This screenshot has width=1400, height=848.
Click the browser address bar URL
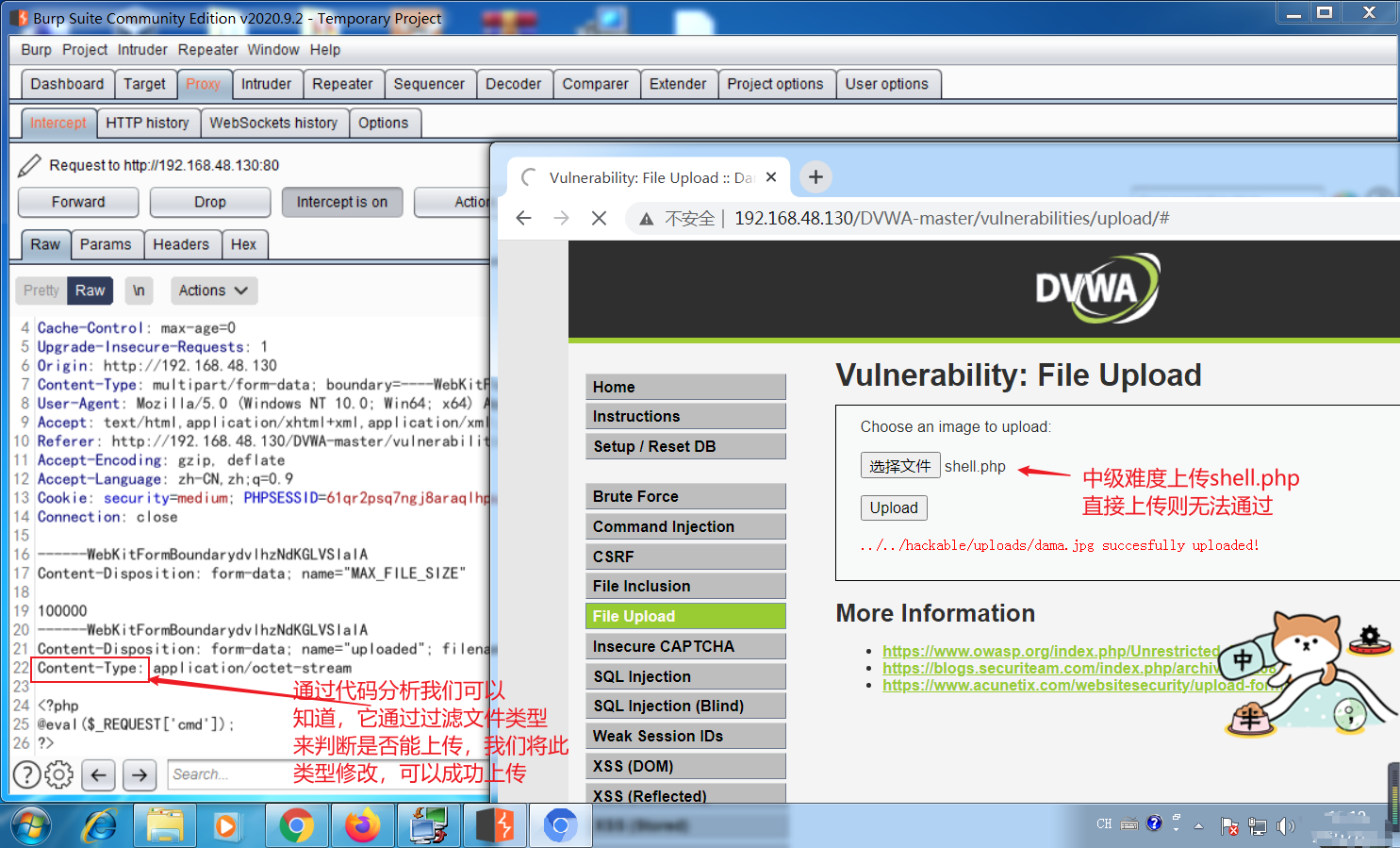tap(952, 218)
